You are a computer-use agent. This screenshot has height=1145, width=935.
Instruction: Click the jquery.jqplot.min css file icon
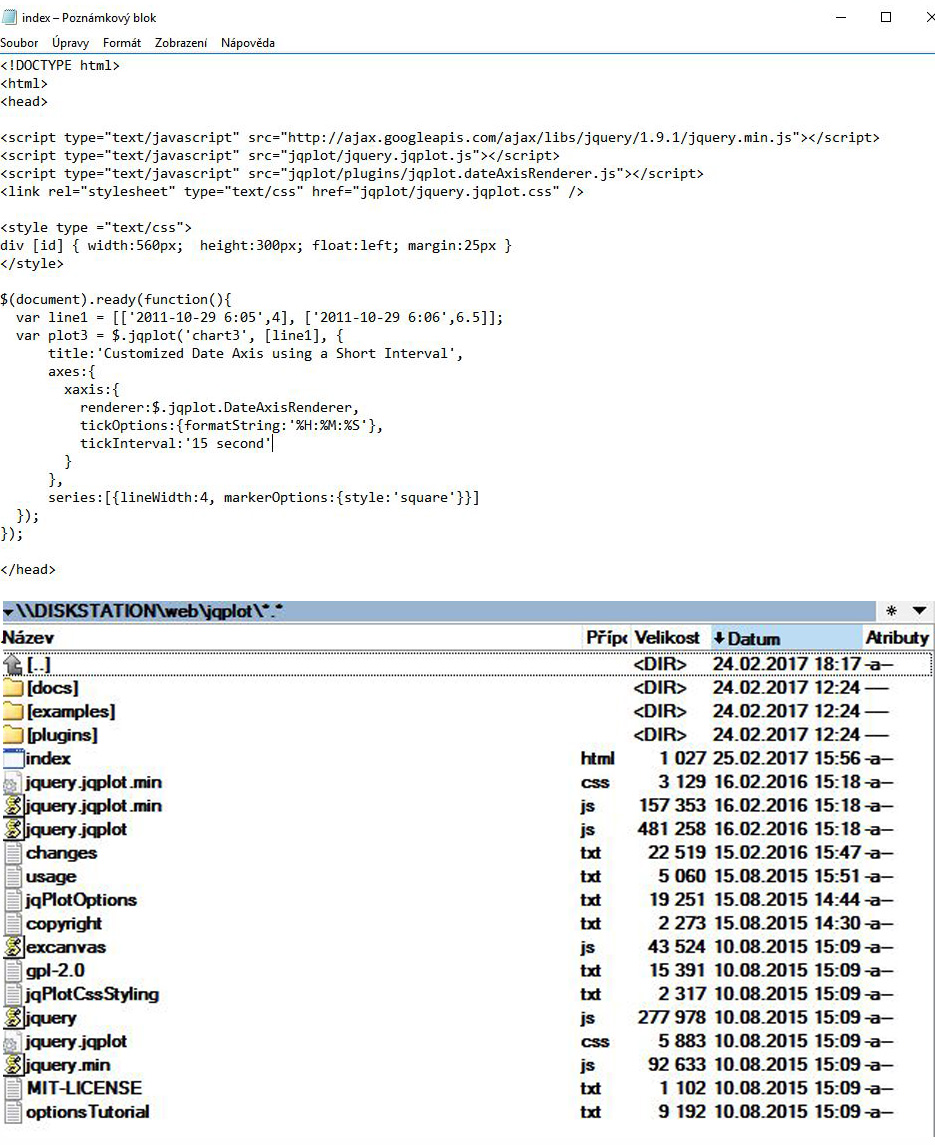pos(11,785)
